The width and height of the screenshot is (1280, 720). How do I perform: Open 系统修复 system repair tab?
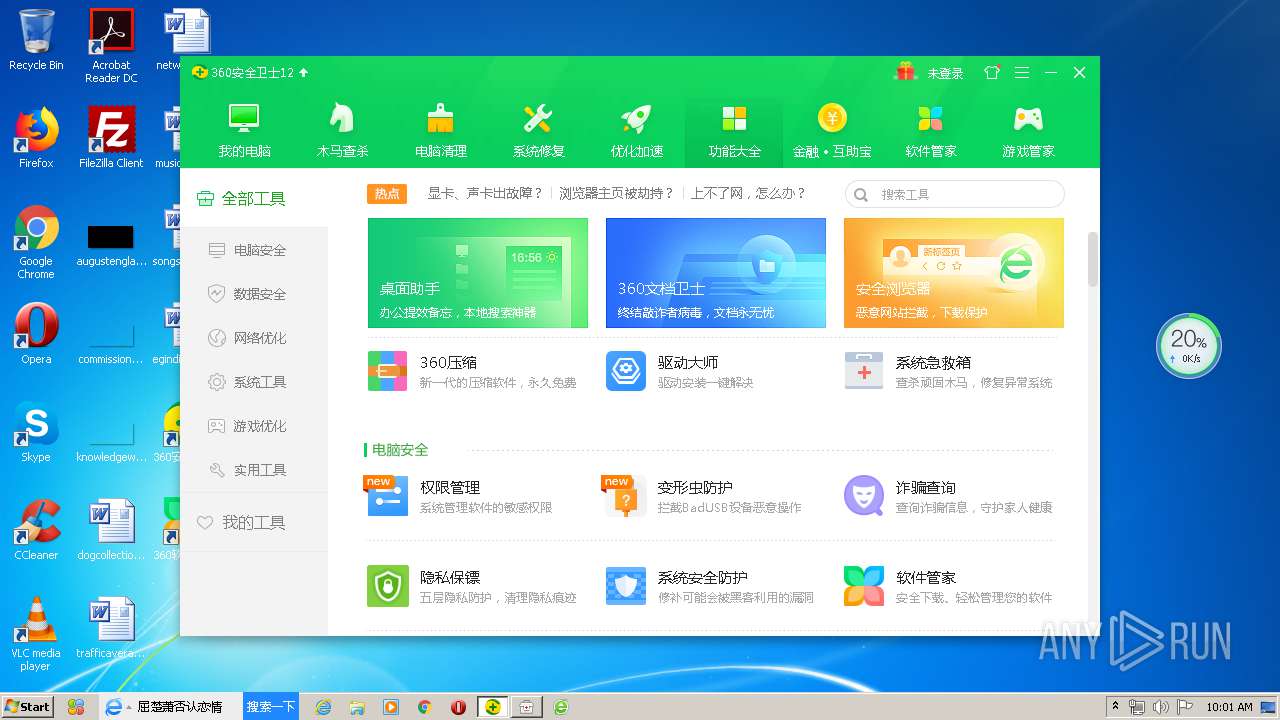pos(538,131)
